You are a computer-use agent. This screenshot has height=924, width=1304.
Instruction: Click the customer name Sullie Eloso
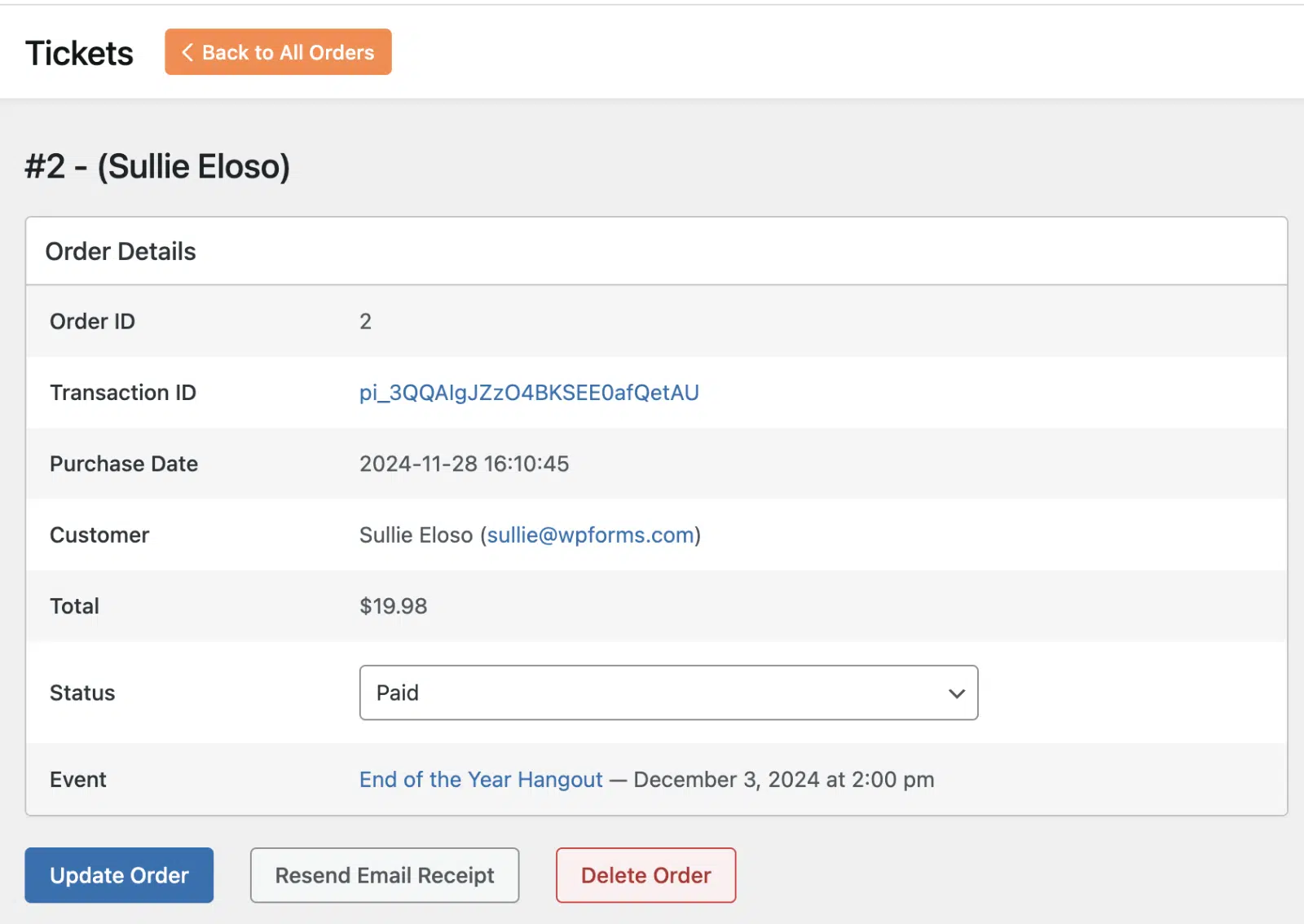tap(416, 535)
